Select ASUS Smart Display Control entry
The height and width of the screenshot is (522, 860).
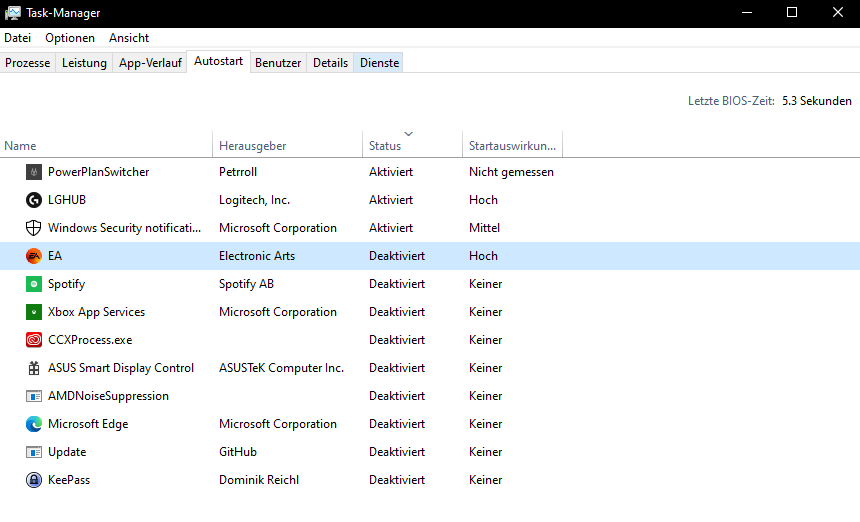(121, 368)
